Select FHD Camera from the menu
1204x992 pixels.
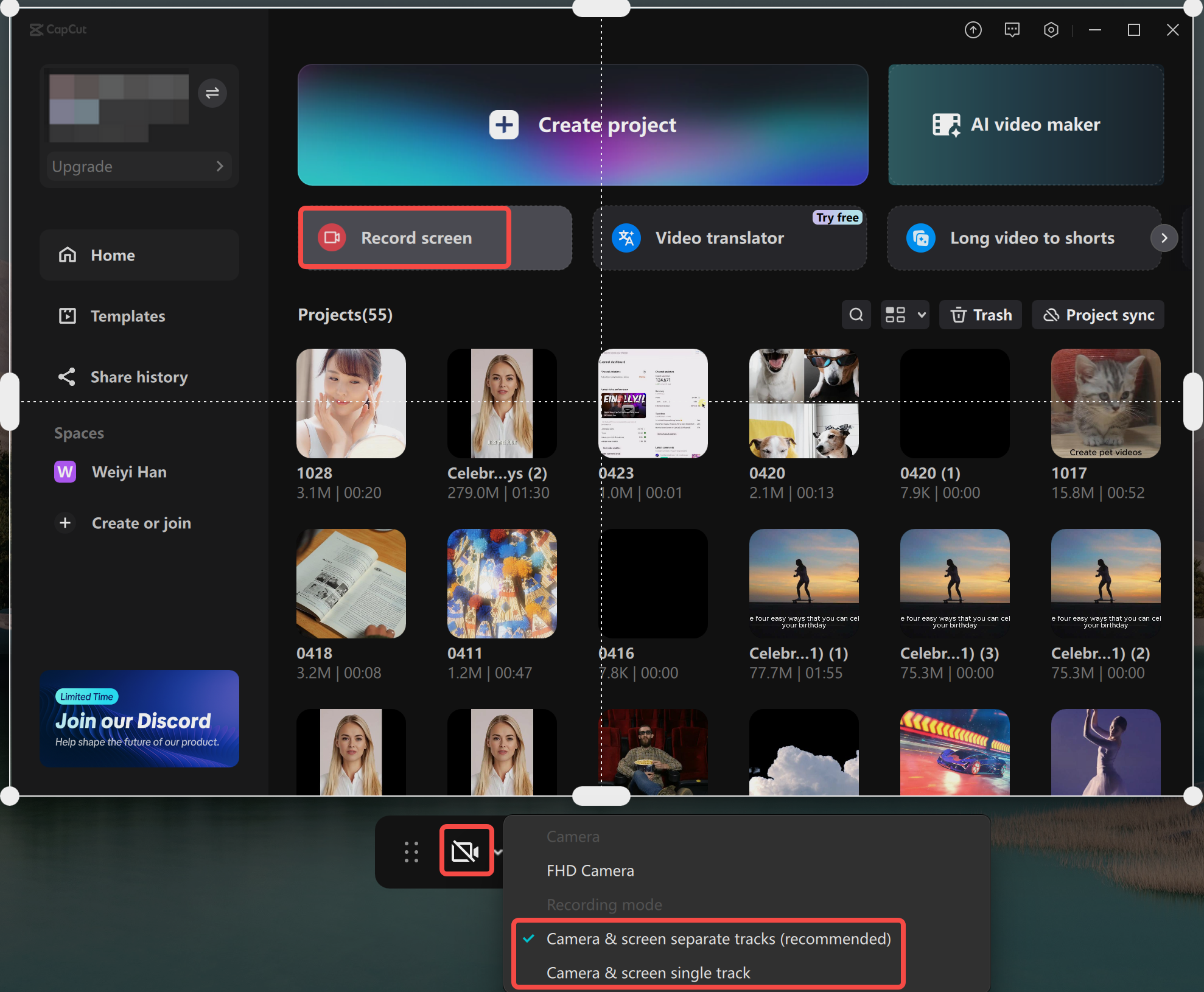(x=590, y=870)
